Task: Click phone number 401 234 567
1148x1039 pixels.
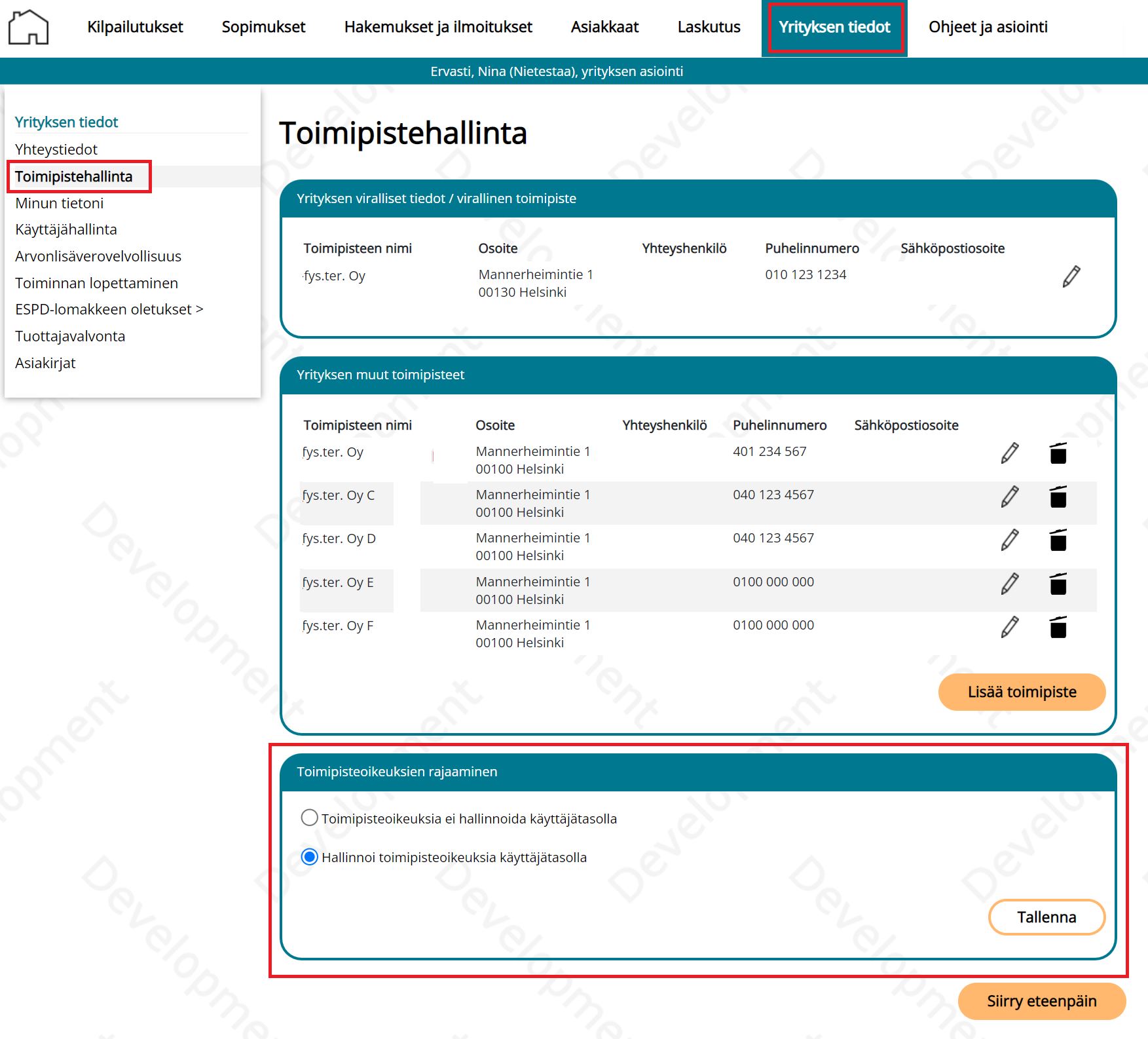Action: 769,451
